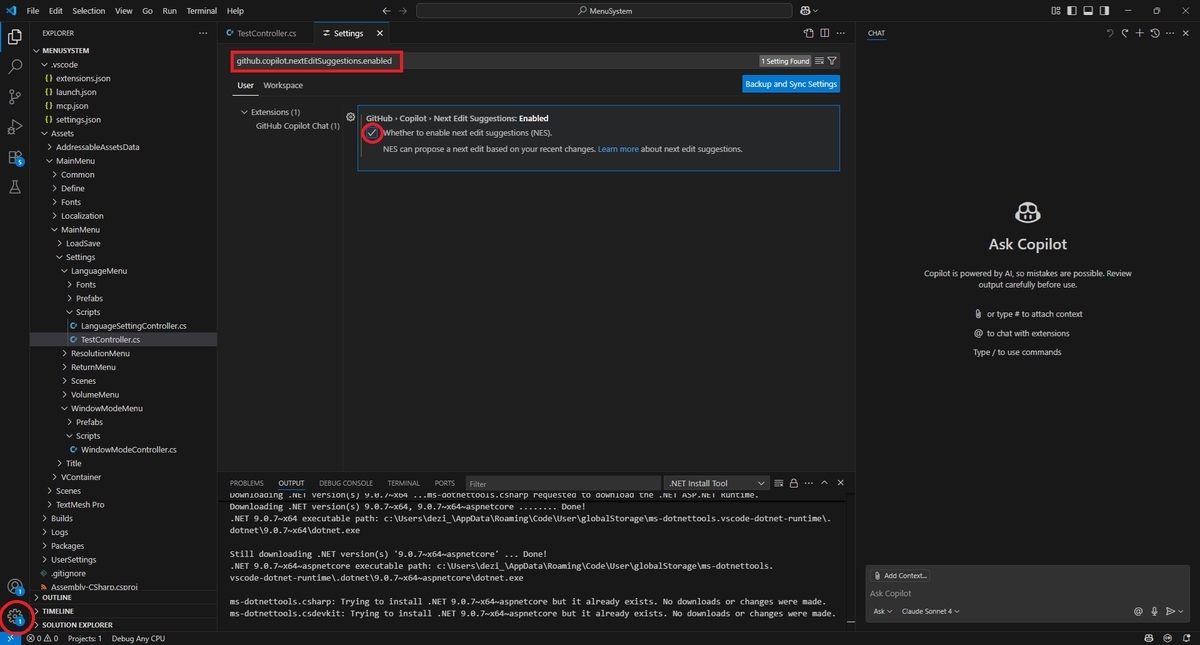Open LanguageSettingController.cs file

coord(133,326)
